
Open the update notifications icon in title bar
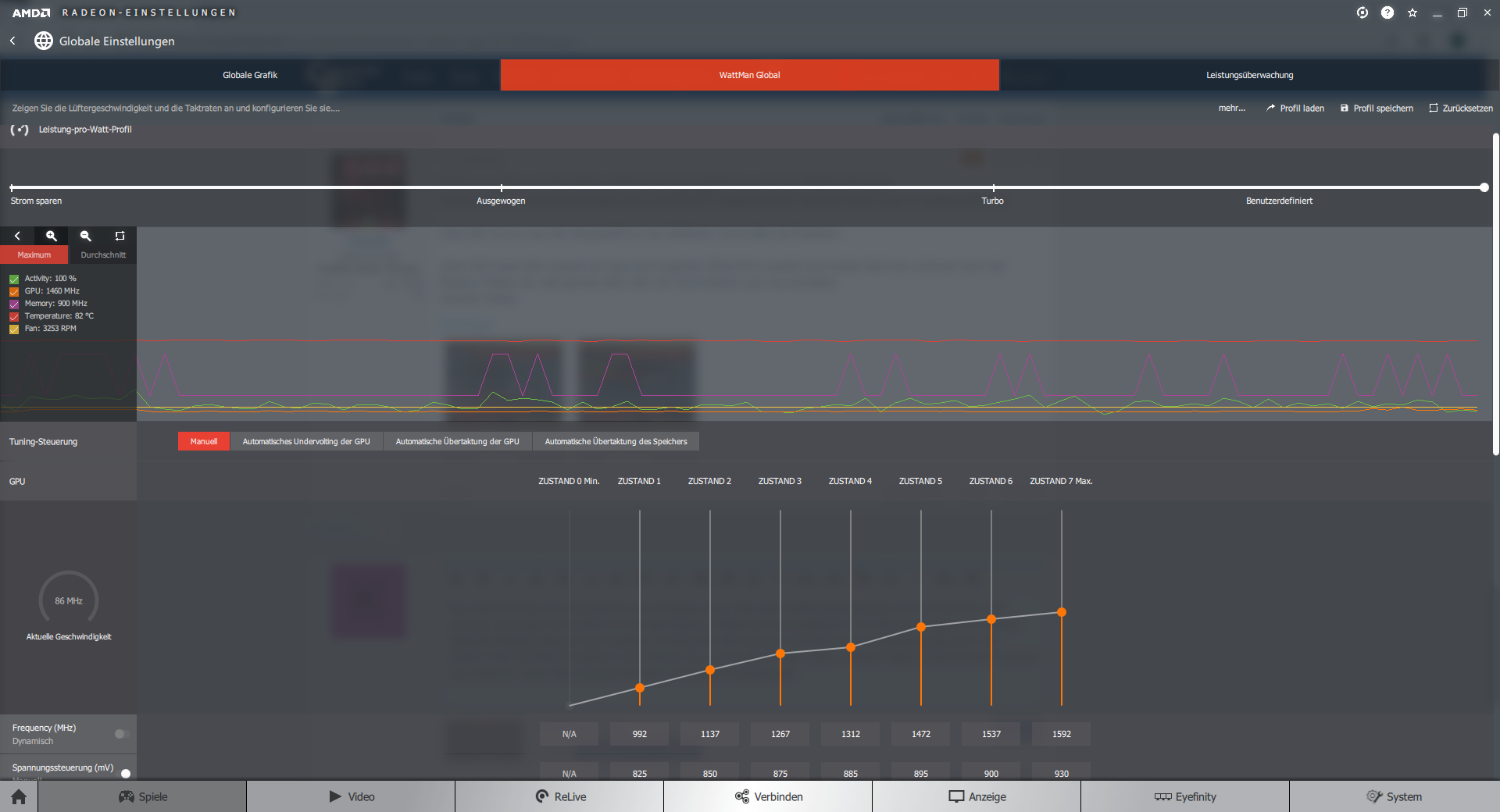click(1362, 12)
